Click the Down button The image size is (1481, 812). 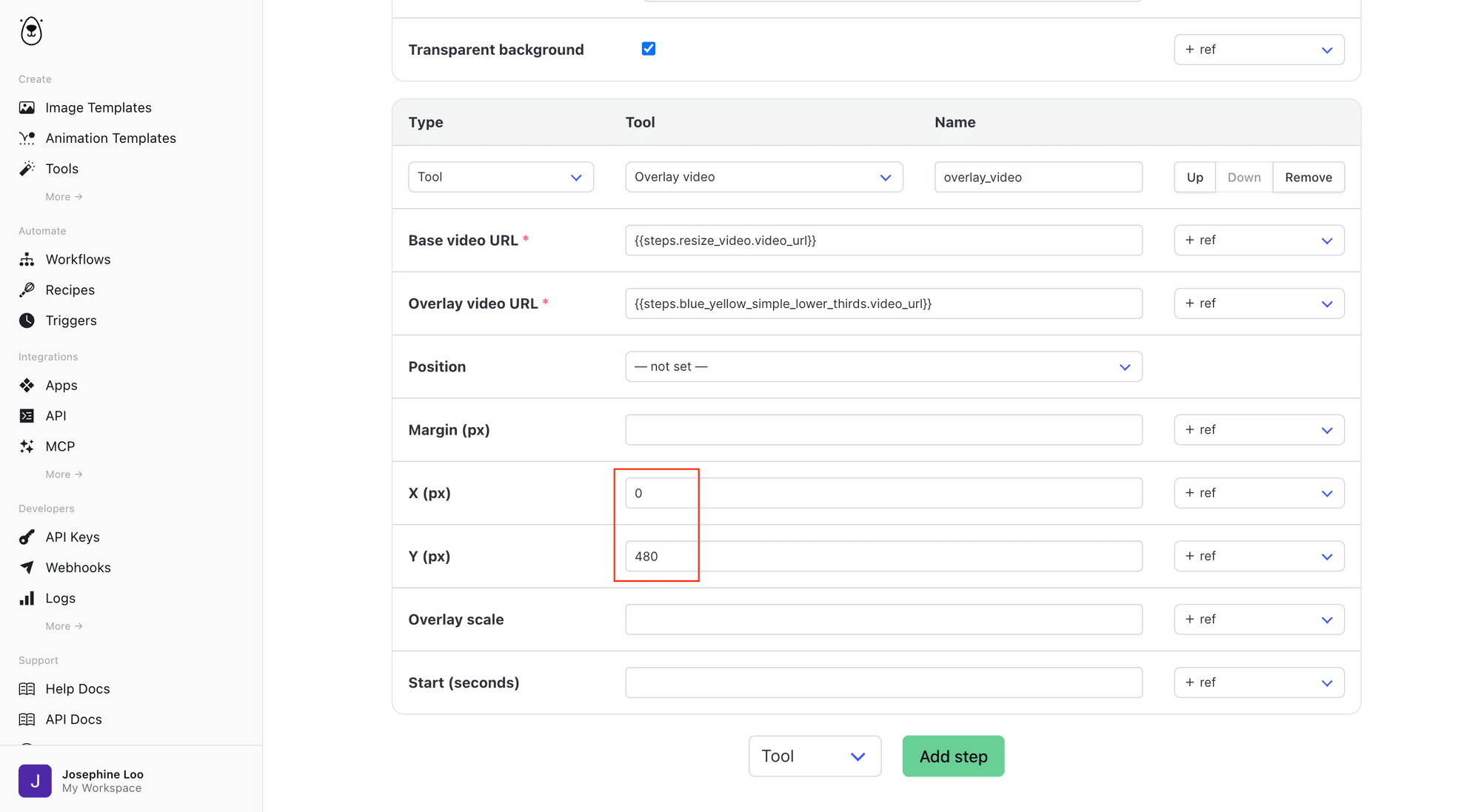1244,177
